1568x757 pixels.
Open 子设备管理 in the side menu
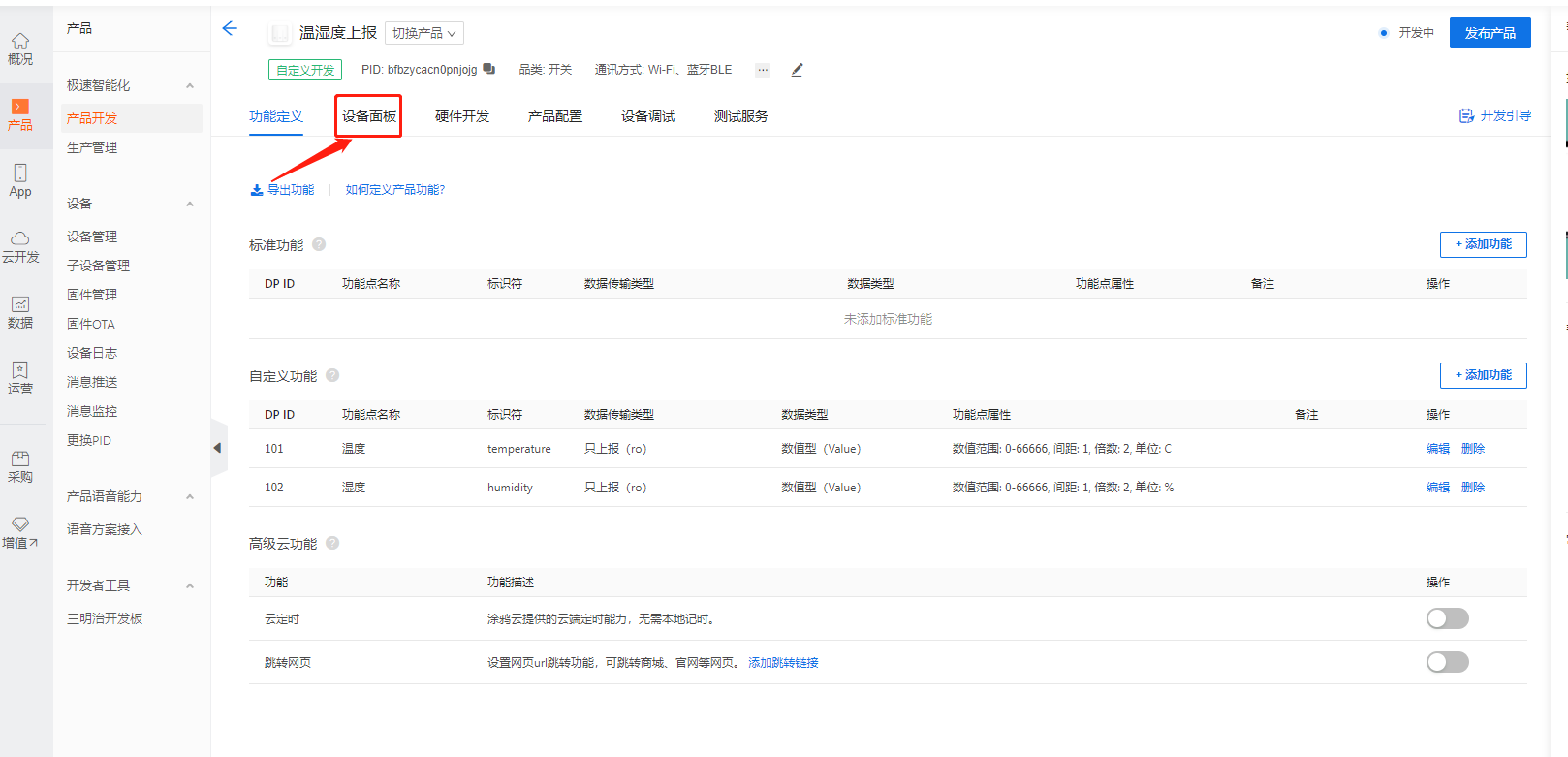click(x=98, y=266)
